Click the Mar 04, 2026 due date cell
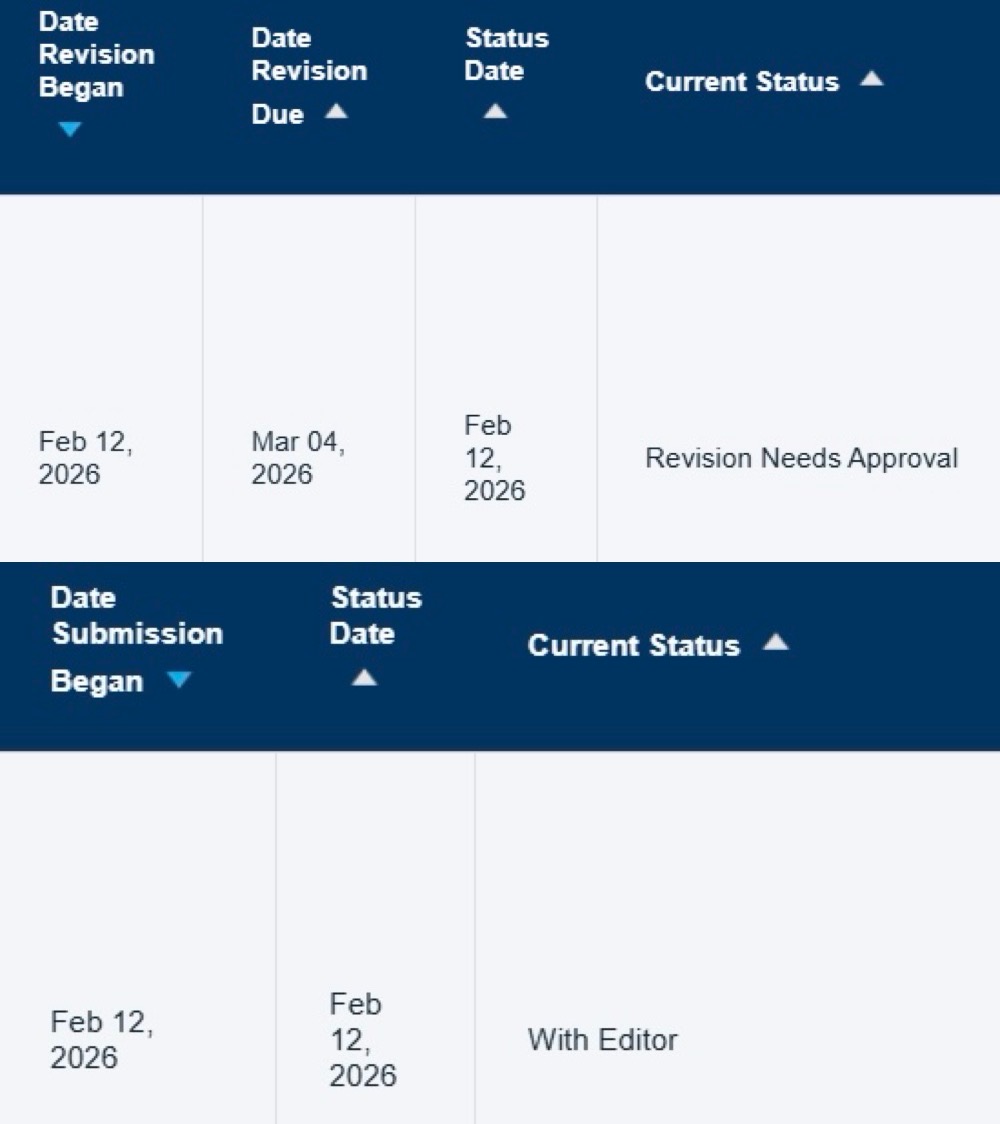The width and height of the screenshot is (1000, 1124). (298, 458)
